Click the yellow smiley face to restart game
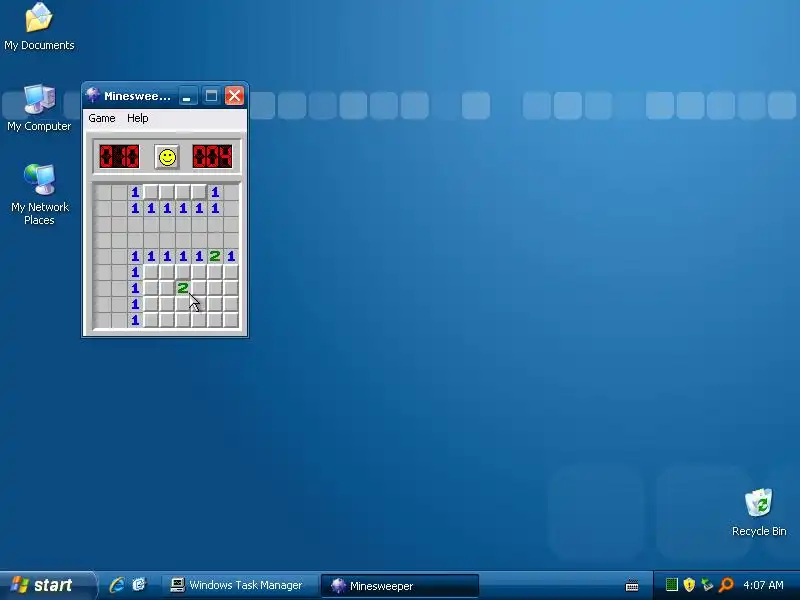Viewport: 800px width, 600px height. tap(167, 157)
